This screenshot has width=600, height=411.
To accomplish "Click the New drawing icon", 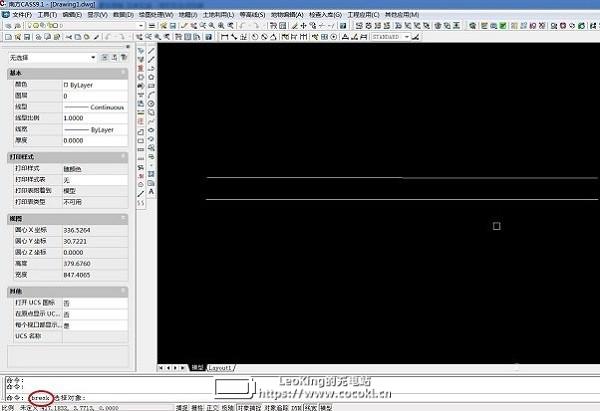I will point(8,37).
